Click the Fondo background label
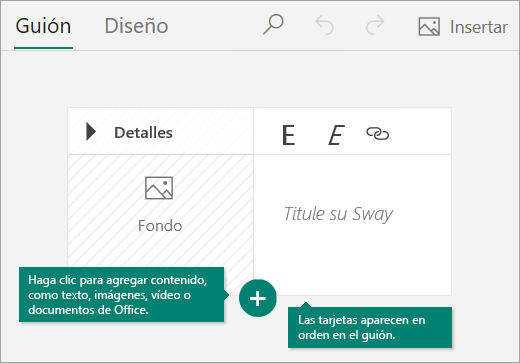 point(160,226)
